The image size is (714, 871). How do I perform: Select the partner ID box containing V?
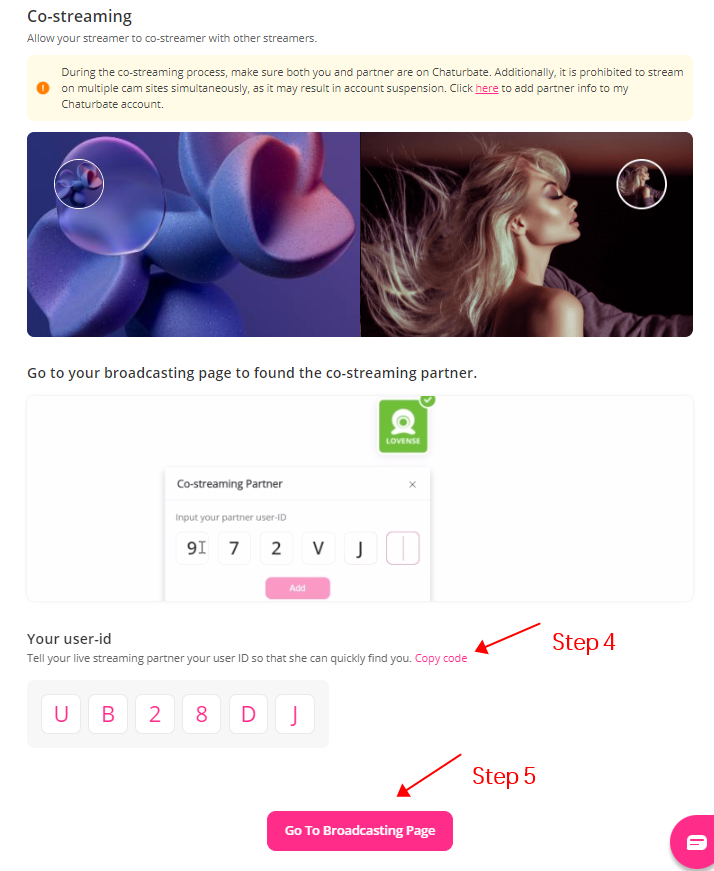point(318,548)
